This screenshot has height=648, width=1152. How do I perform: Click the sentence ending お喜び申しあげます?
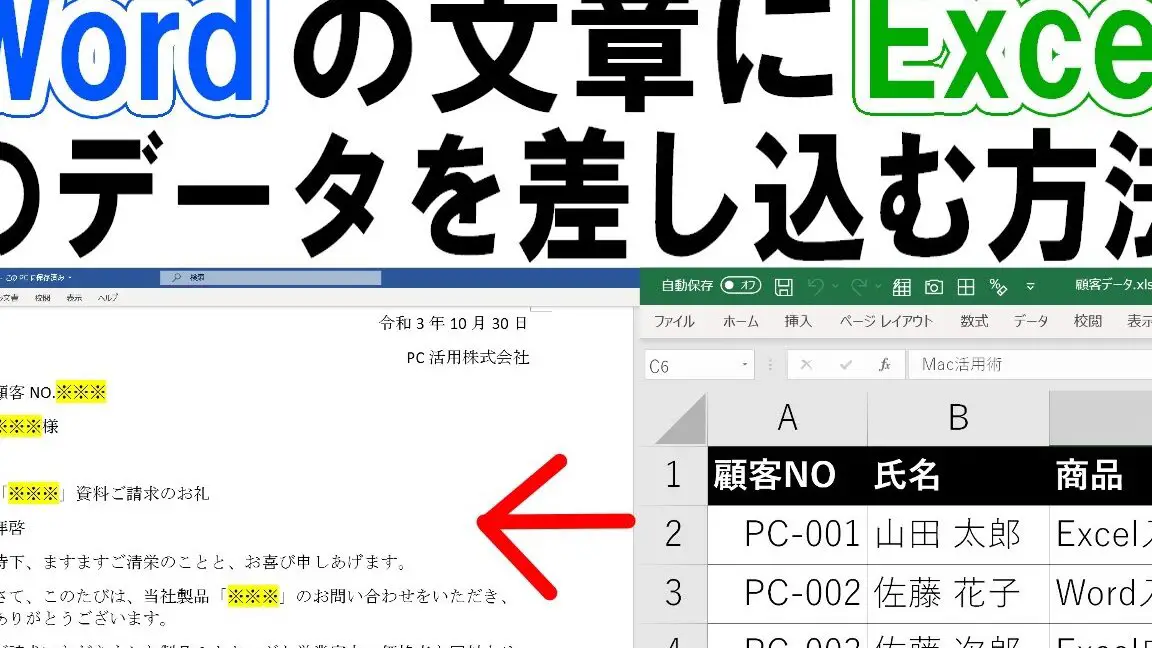click(203, 562)
